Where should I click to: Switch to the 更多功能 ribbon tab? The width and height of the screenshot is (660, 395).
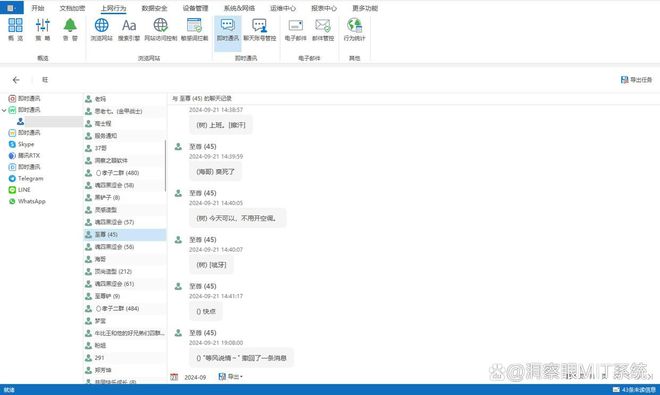coord(365,8)
